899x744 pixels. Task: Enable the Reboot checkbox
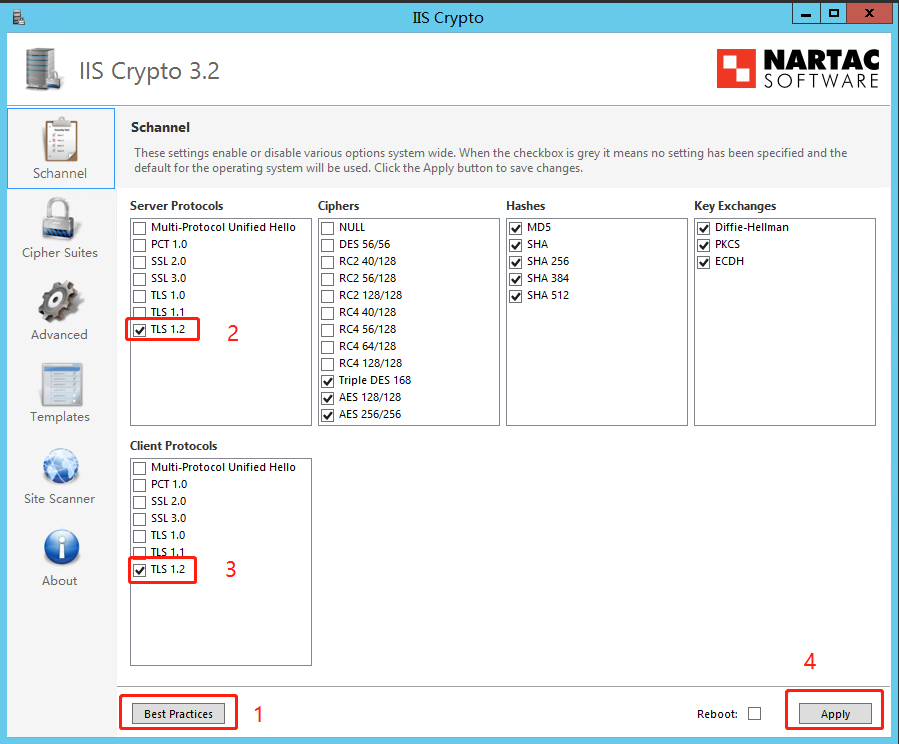point(754,713)
